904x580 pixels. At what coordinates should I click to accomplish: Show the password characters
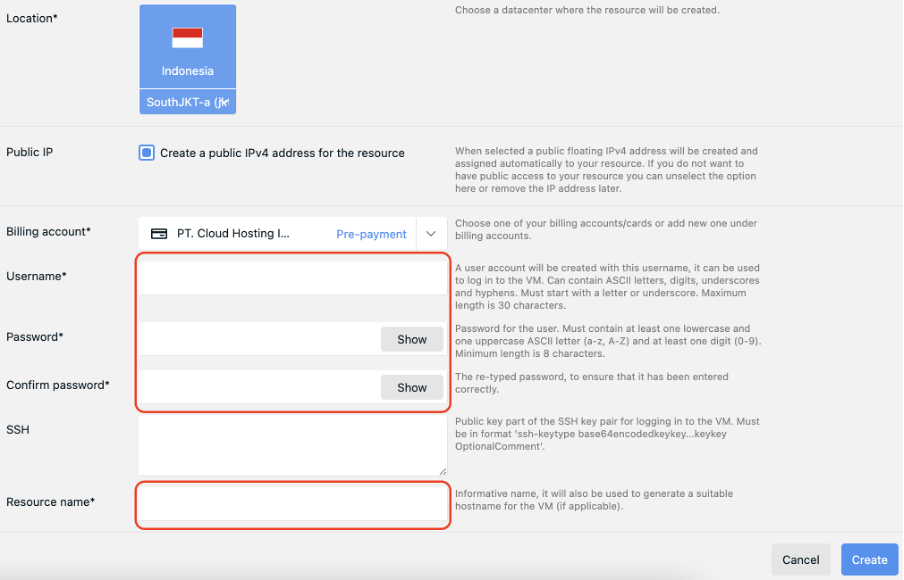[x=411, y=339]
